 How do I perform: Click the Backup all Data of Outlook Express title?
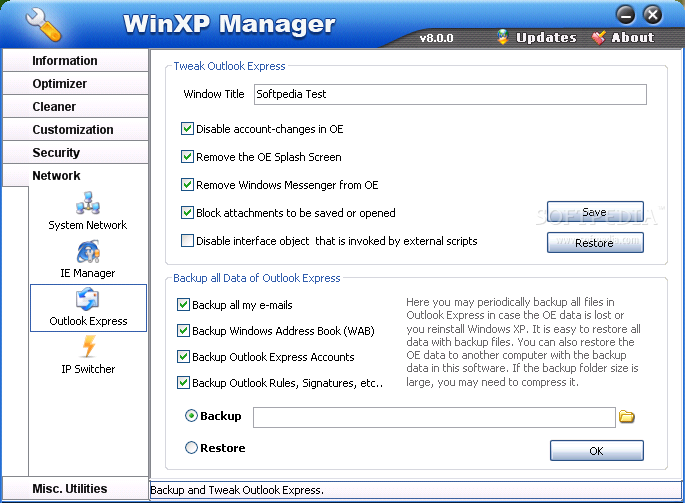click(x=256, y=278)
